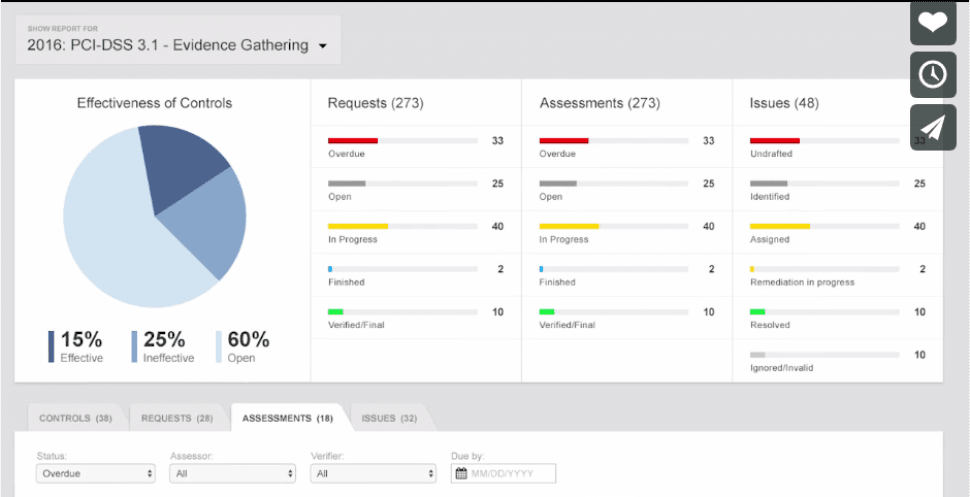The height and width of the screenshot is (497, 970).
Task: Click the Effective legend color swatch
Action: tap(51, 347)
